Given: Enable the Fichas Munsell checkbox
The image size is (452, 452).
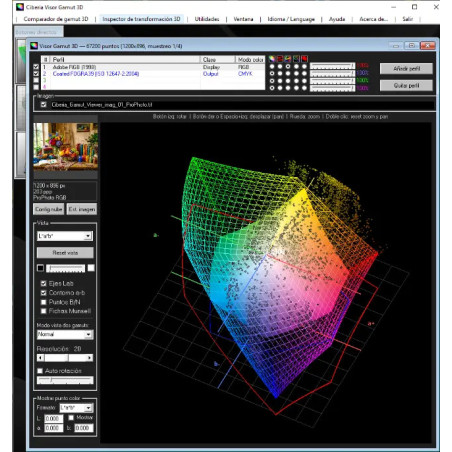Looking at the screenshot, I should click(43, 311).
